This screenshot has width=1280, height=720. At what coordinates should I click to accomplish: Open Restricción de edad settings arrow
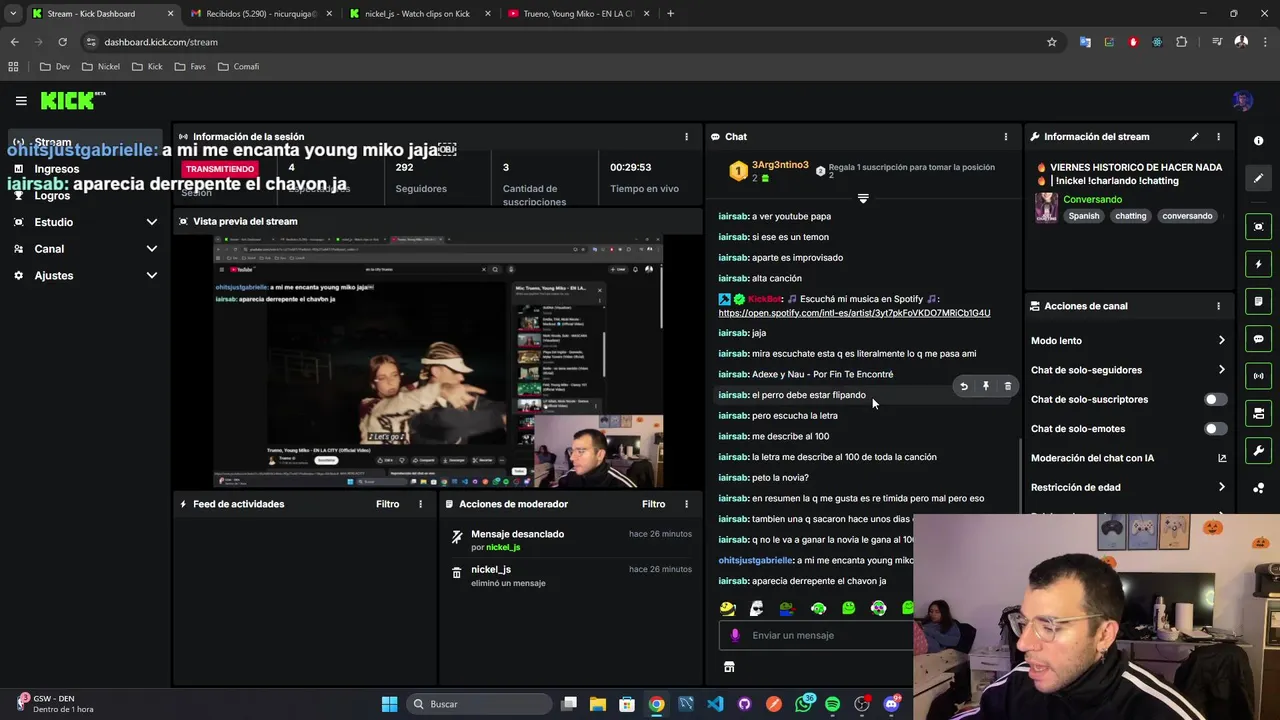(x=1221, y=487)
